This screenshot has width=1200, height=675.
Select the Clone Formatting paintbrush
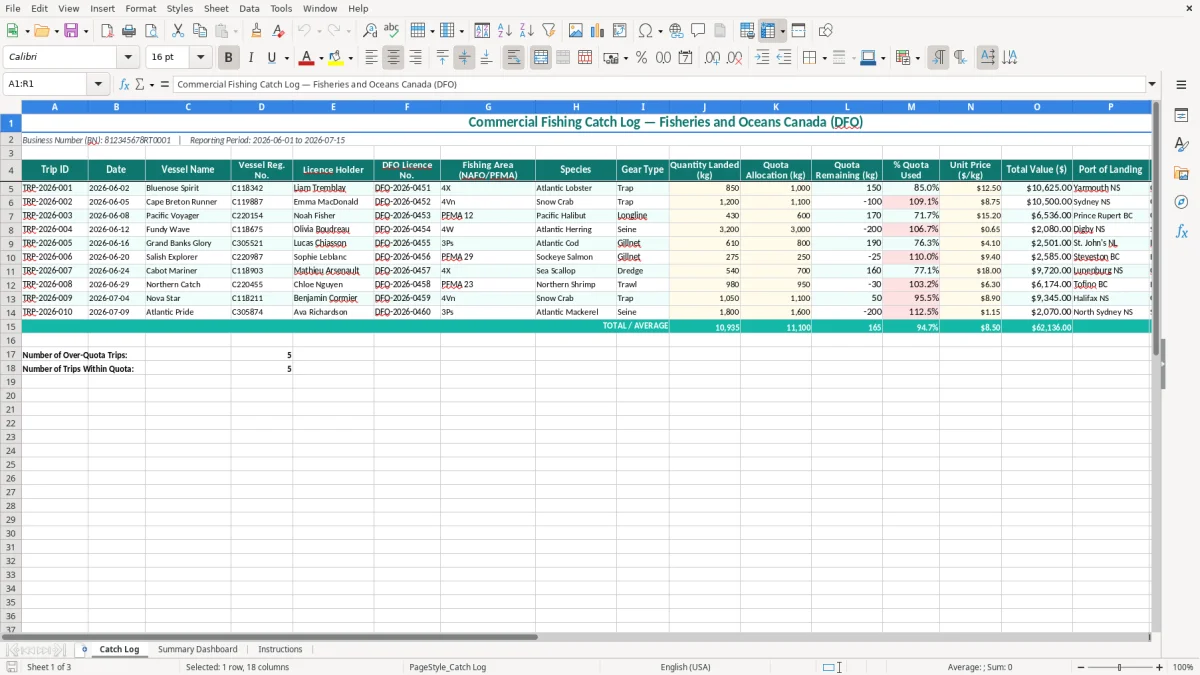[x=256, y=31]
